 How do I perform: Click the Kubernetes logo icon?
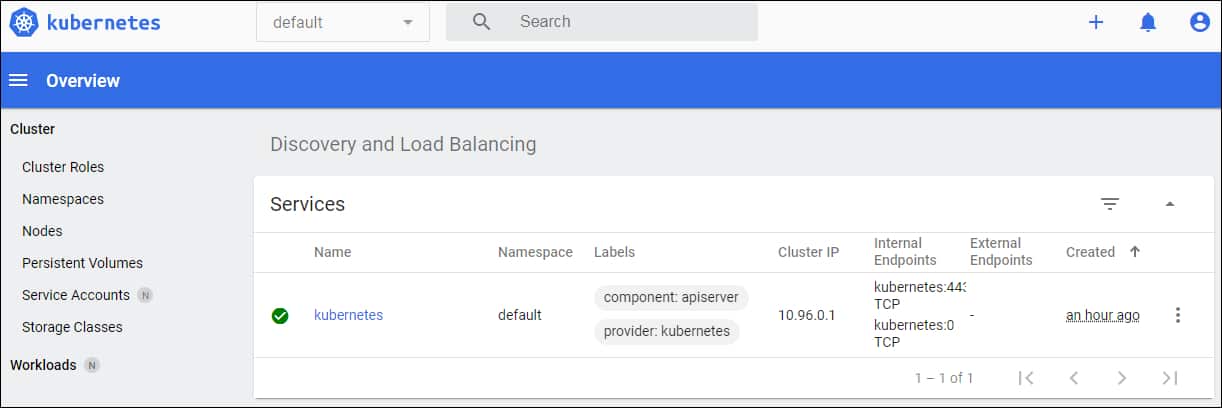coord(23,22)
